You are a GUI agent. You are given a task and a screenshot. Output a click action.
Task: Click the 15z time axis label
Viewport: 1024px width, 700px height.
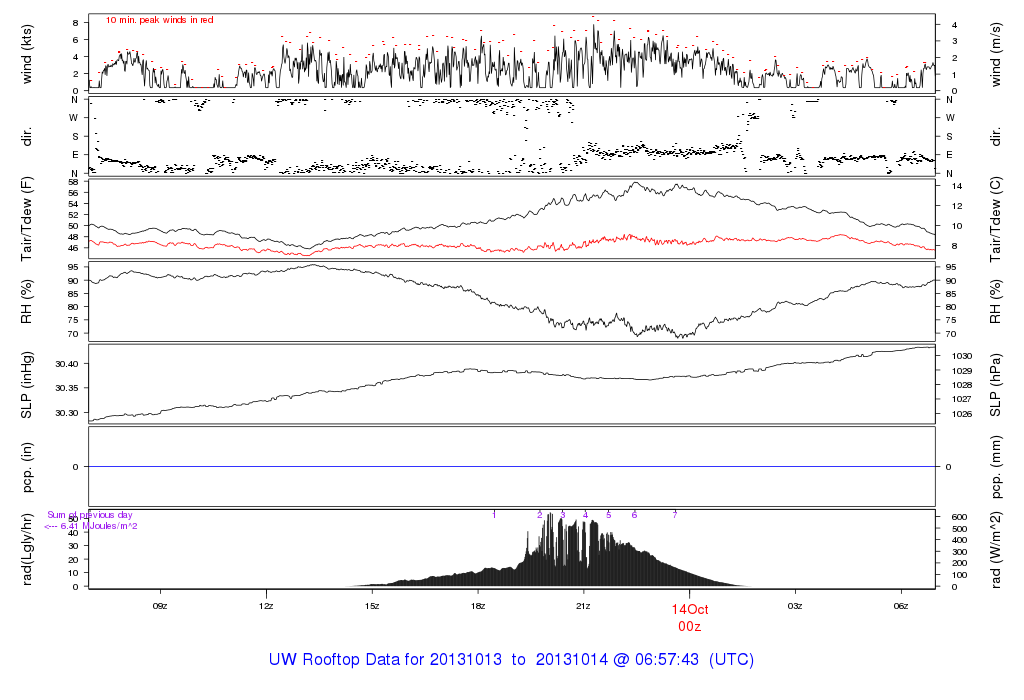(372, 606)
